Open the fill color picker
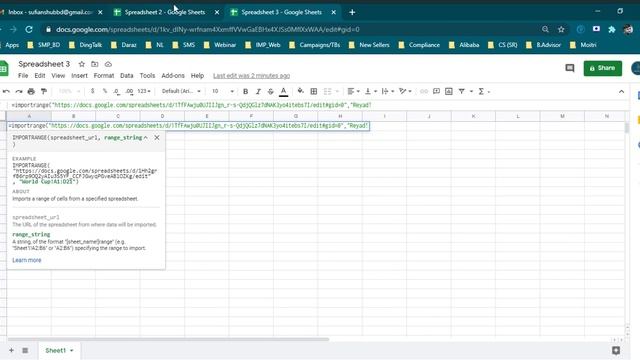Screen dimensions: 640x360 point(300,91)
